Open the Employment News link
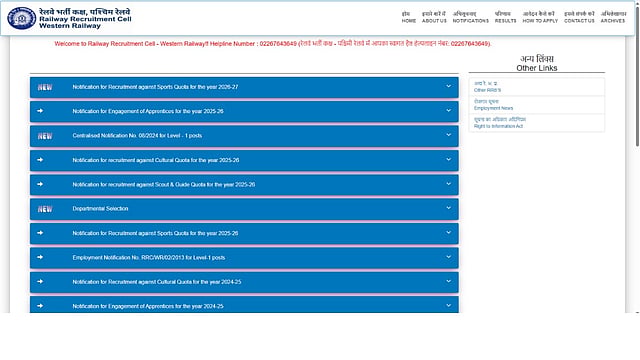Viewport: 640px width, 360px height. click(493, 104)
